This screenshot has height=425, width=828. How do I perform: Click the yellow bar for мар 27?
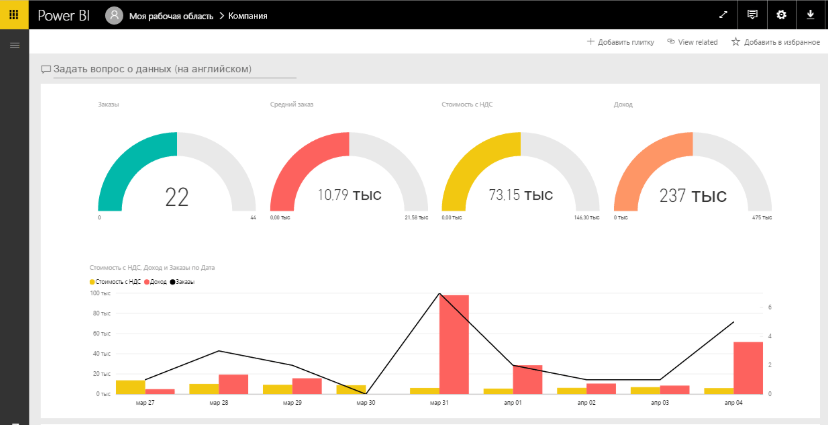(x=130, y=387)
